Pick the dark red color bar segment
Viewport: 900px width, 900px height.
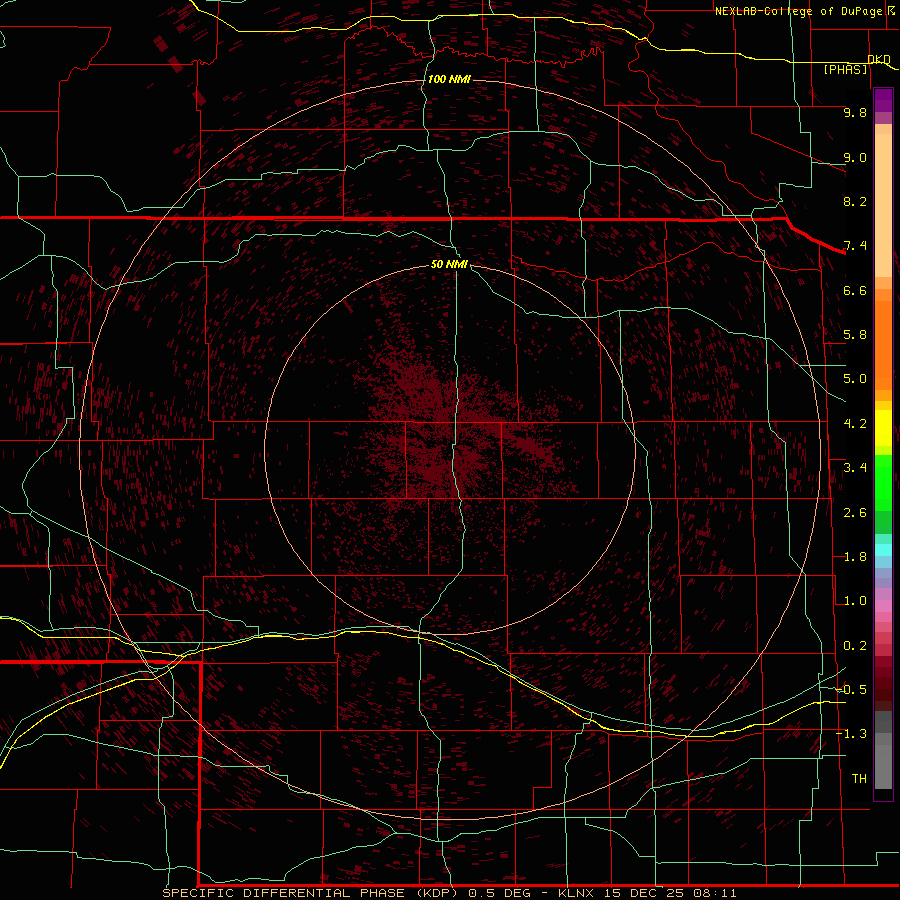[883, 683]
